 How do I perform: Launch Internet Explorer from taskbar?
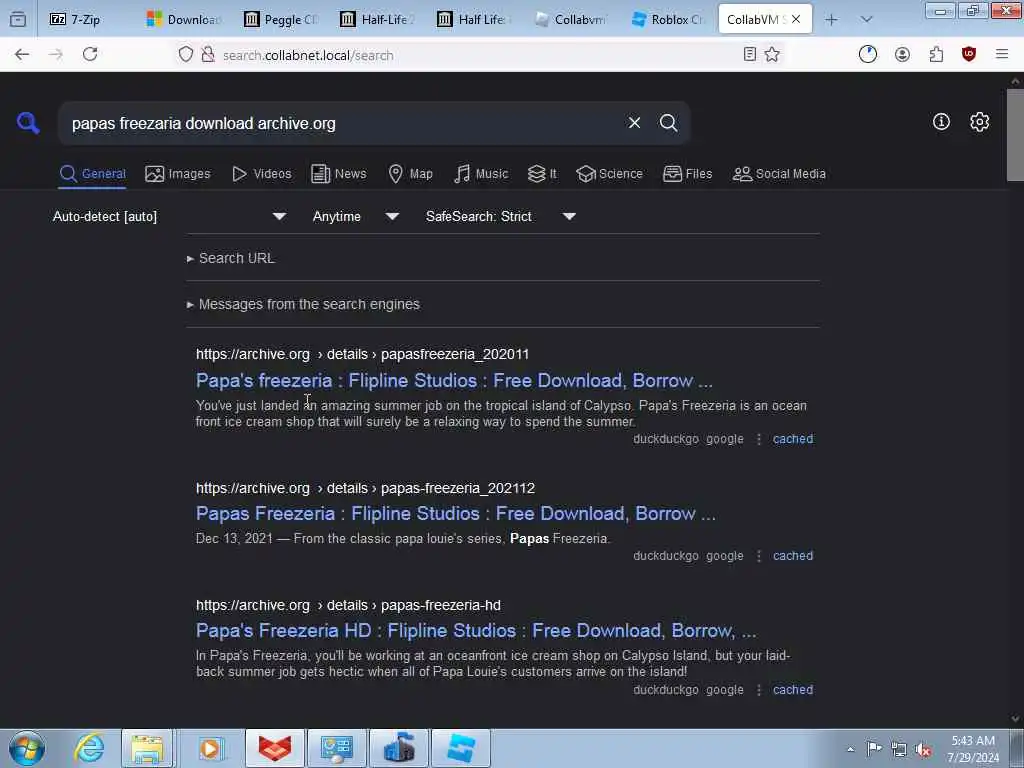point(89,748)
